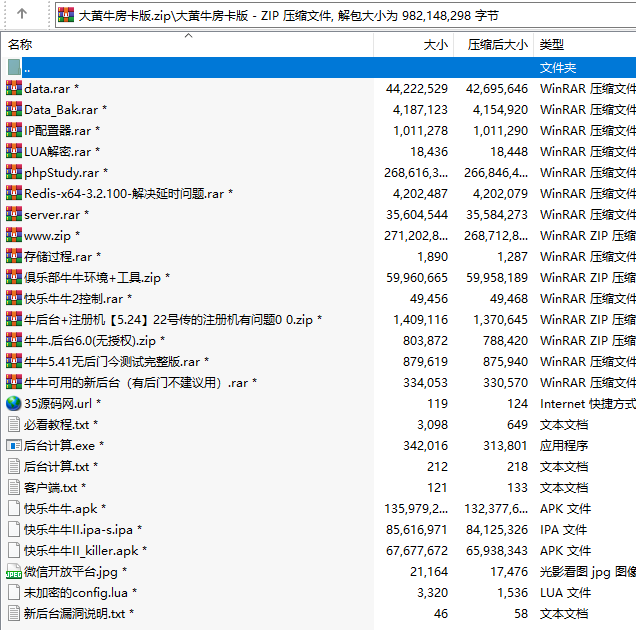This screenshot has width=636, height=630.
Task: Click the type cell Internet 快捷方式
Action: (588, 404)
